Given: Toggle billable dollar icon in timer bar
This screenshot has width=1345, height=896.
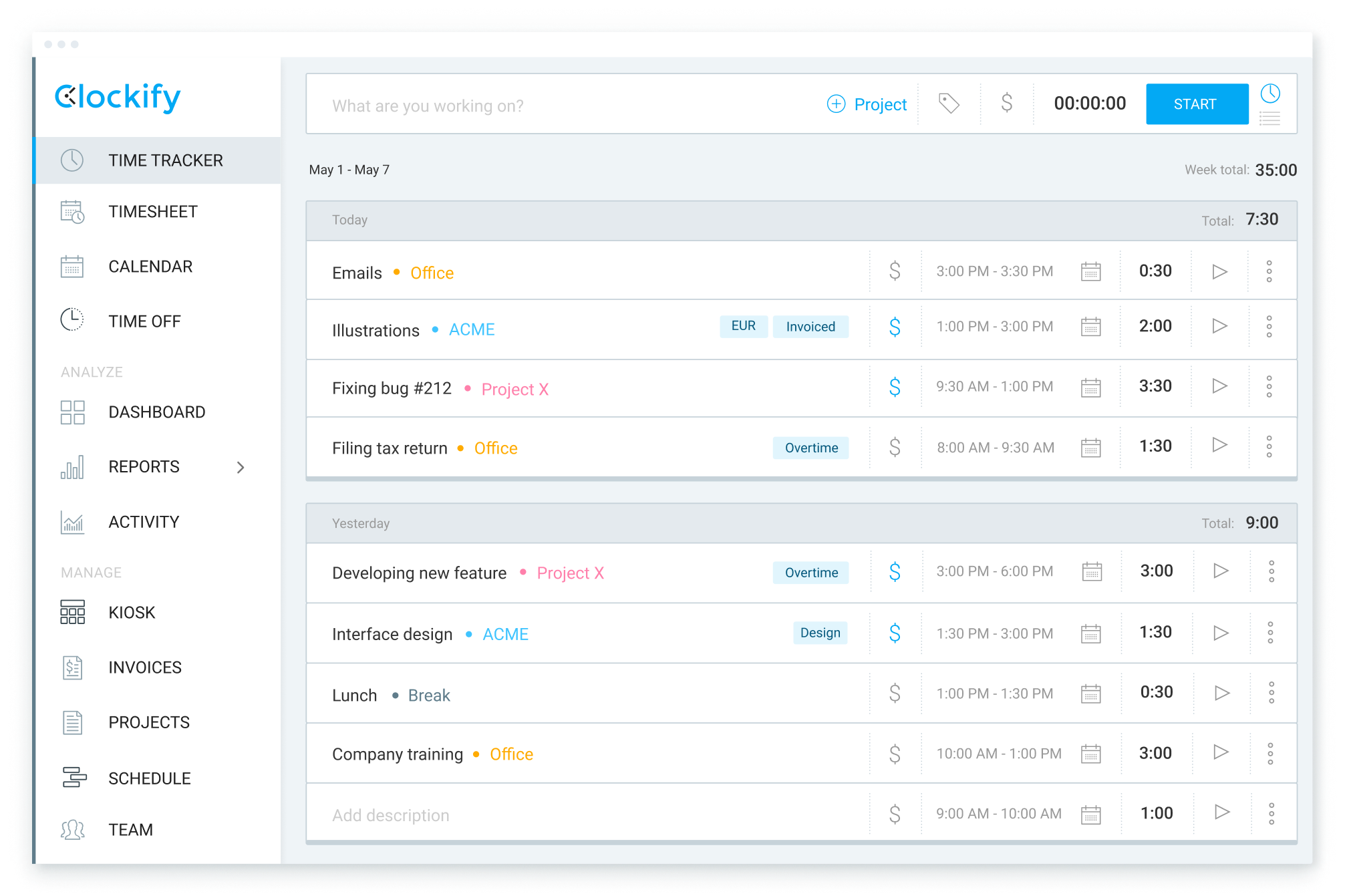Looking at the screenshot, I should coord(1006,104).
